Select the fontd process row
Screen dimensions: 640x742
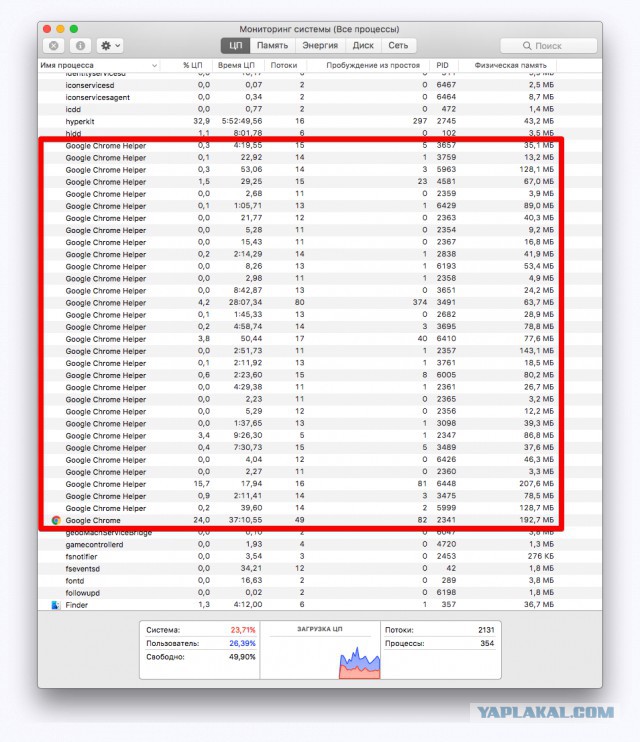click(x=320, y=581)
